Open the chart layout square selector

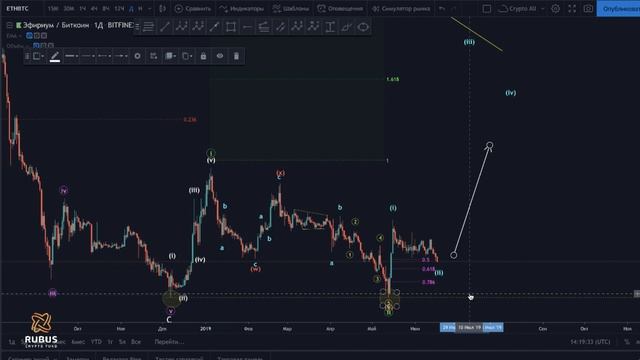tap(487, 9)
